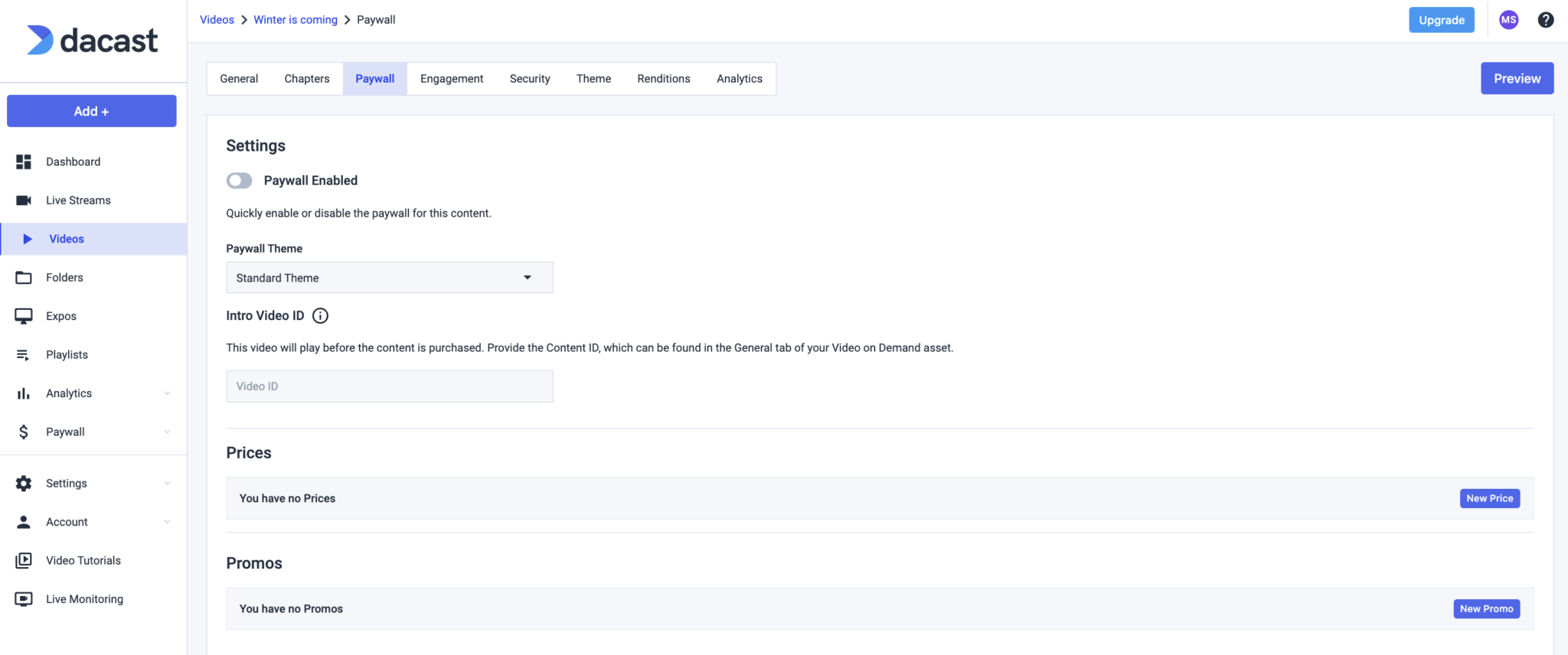Click the New Price button
Screen dimensions: 1568x655
point(1489,498)
